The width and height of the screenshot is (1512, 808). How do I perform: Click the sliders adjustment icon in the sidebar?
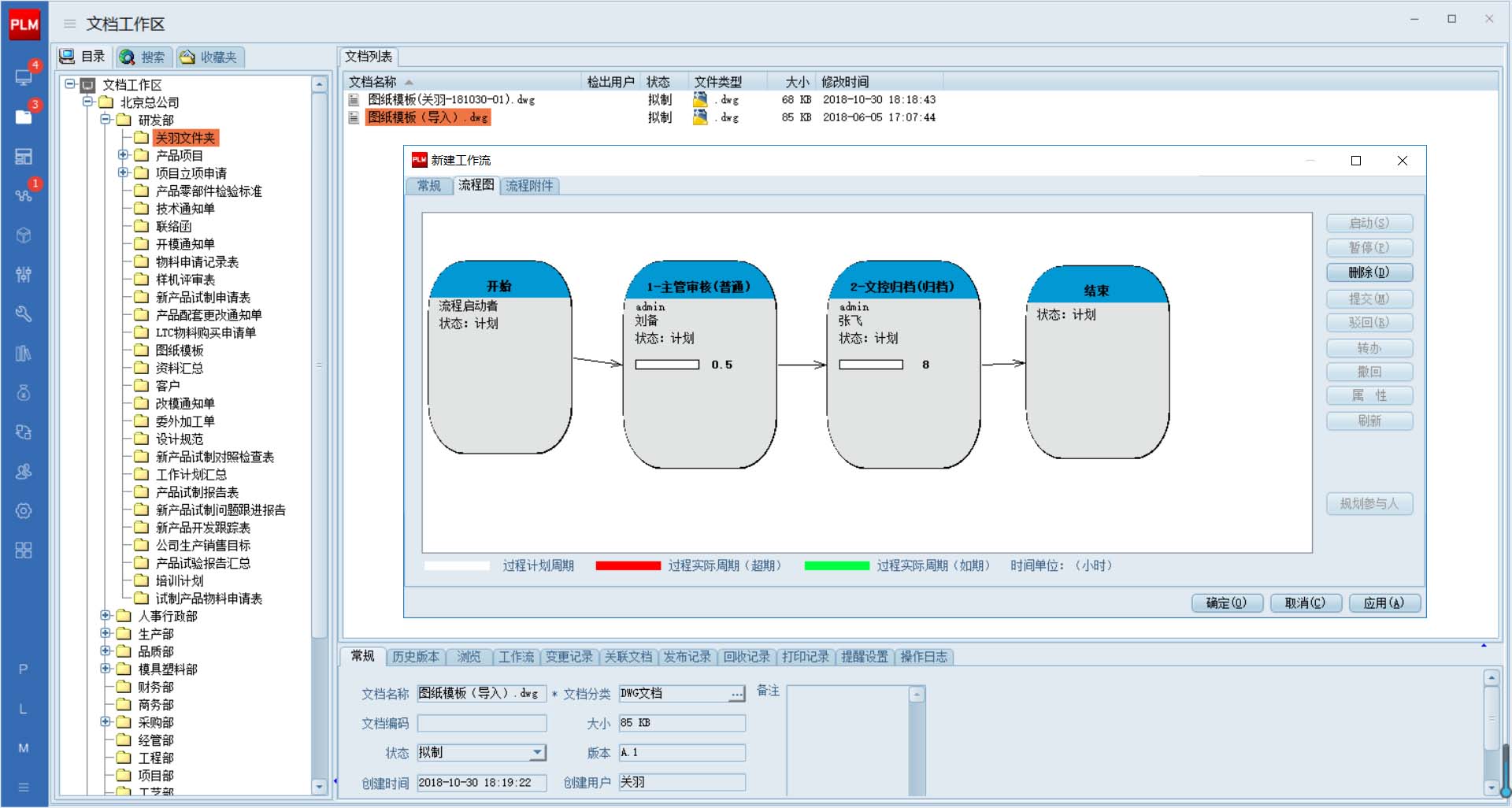coord(24,274)
